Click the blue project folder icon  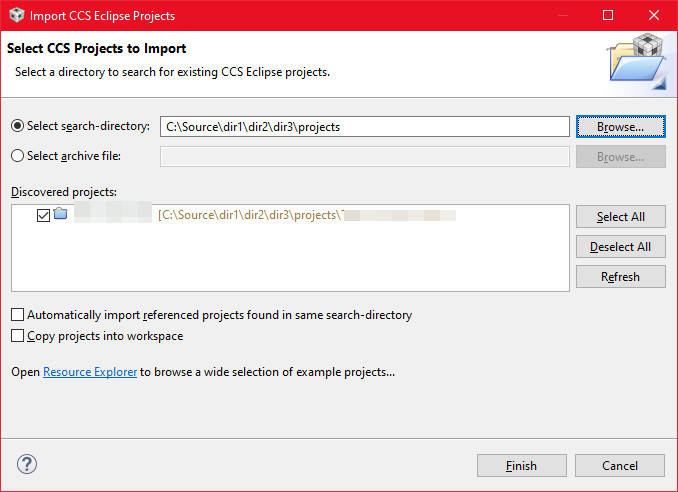[61, 214]
